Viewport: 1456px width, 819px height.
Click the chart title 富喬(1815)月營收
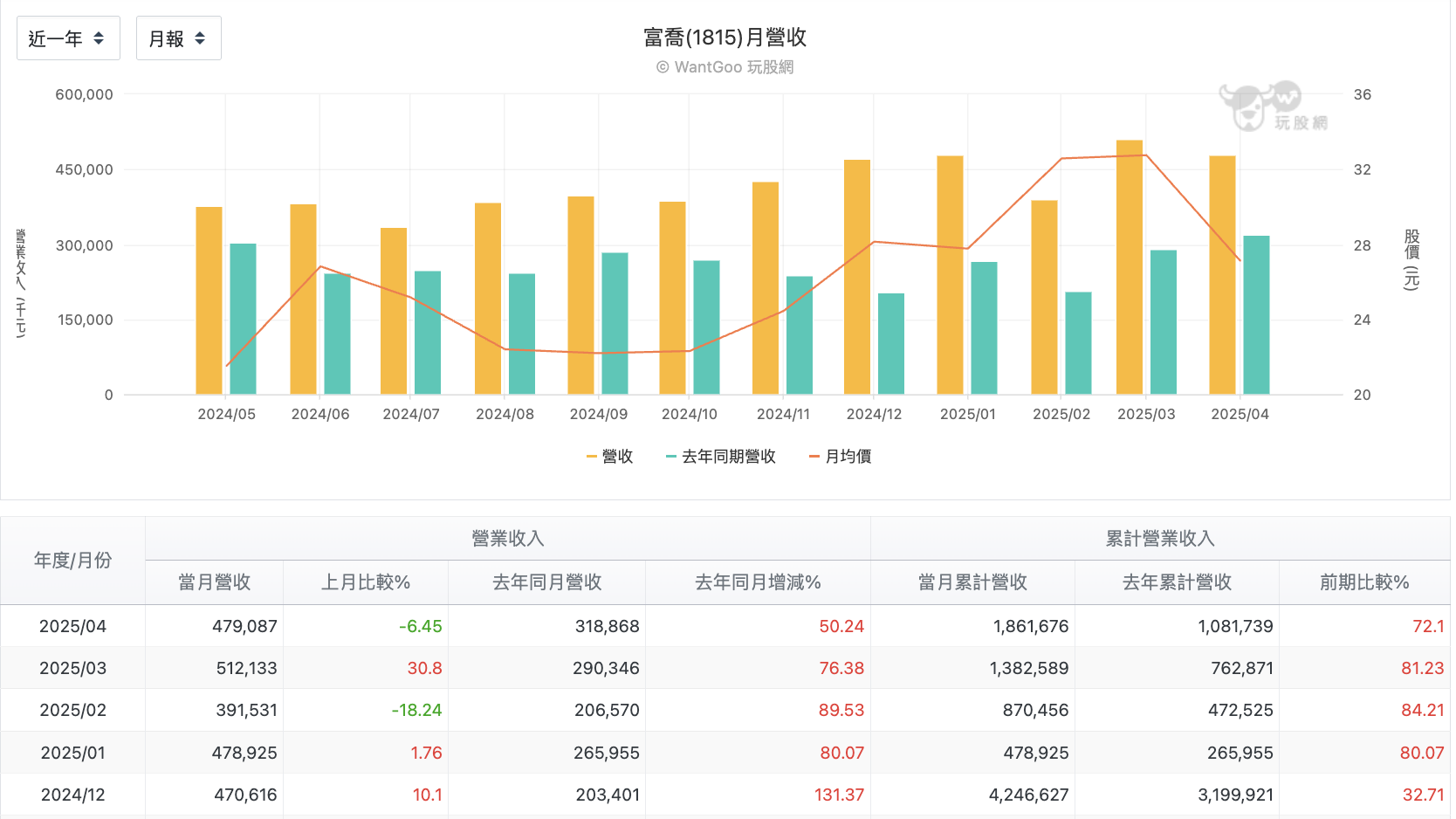click(x=725, y=38)
